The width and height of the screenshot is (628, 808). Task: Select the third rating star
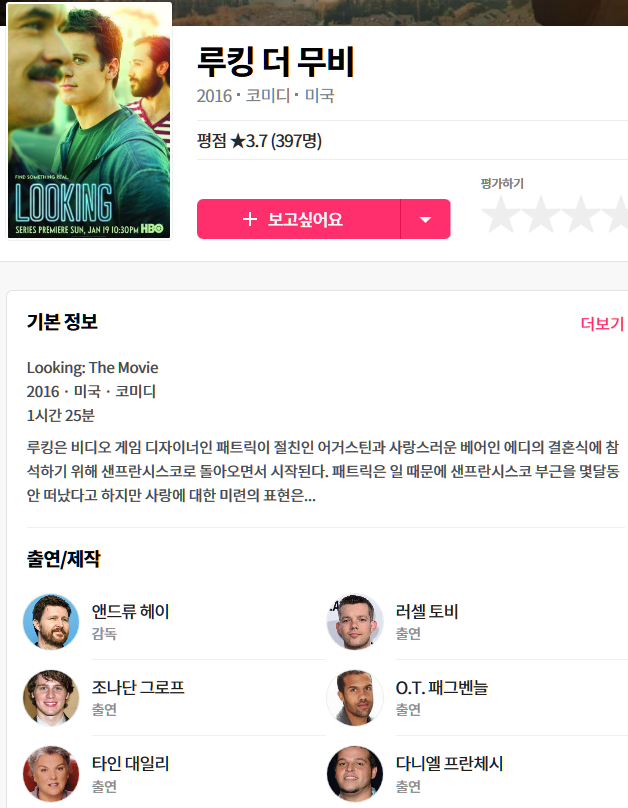[x=580, y=214]
